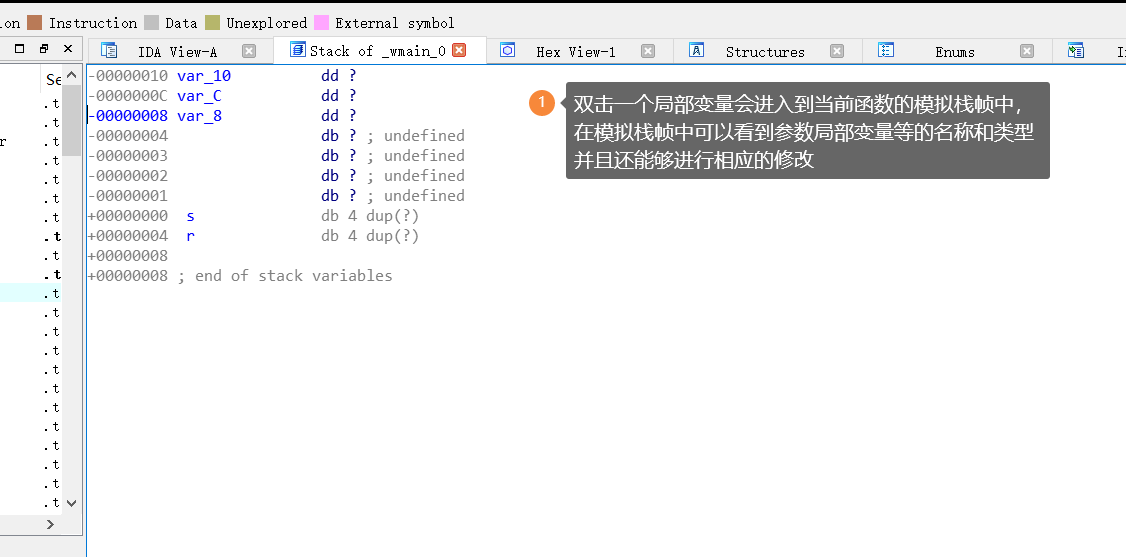This screenshot has height=557, width=1126.
Task: Close the IDA View-A tab
Action: tap(248, 51)
